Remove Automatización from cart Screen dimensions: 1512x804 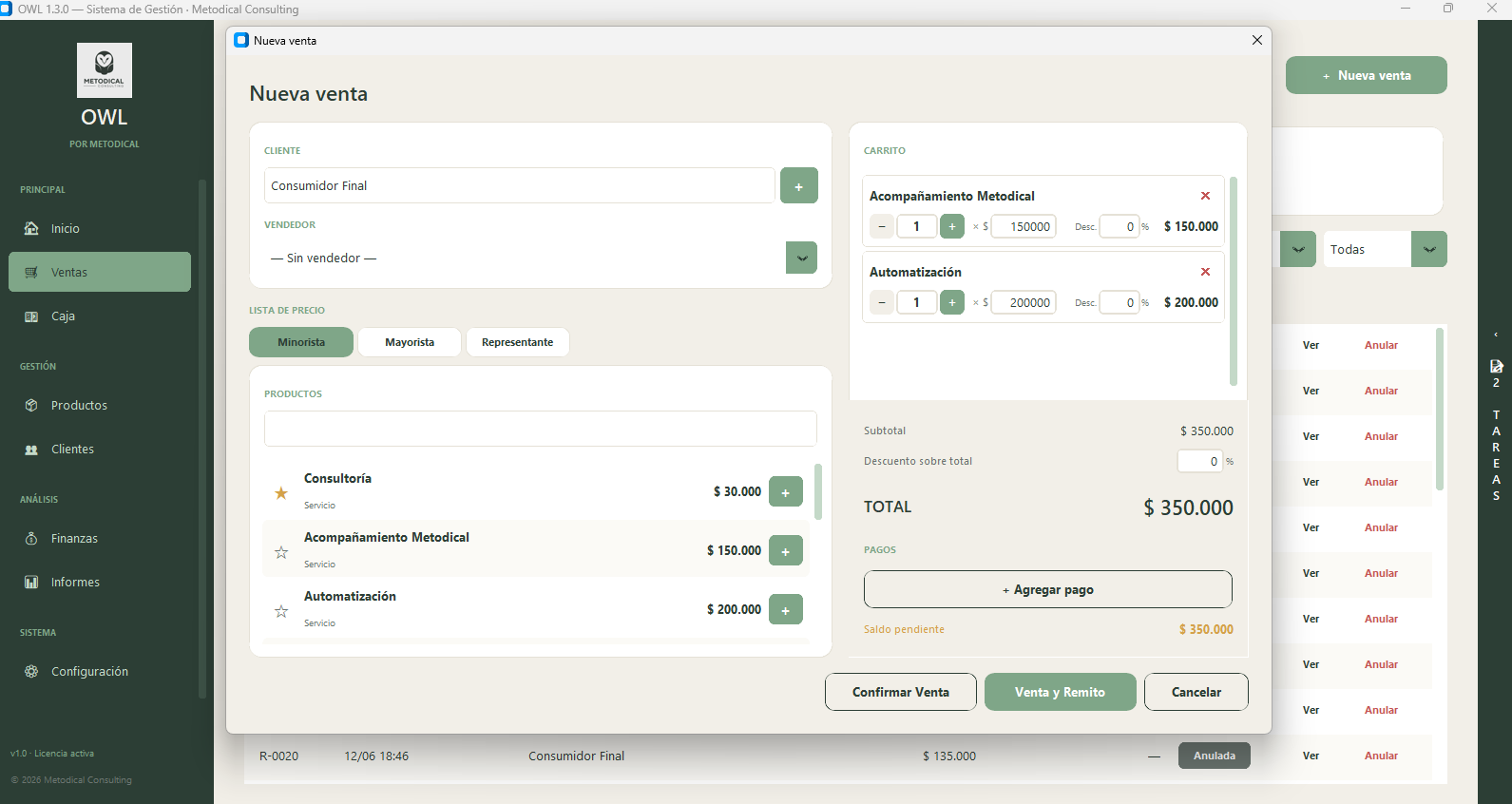(1205, 272)
